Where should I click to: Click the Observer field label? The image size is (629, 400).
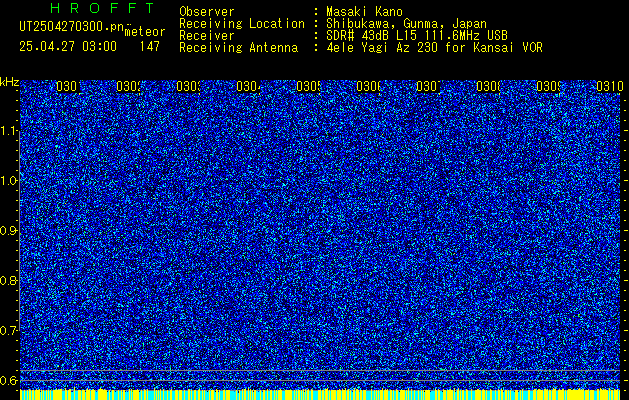coord(207,12)
